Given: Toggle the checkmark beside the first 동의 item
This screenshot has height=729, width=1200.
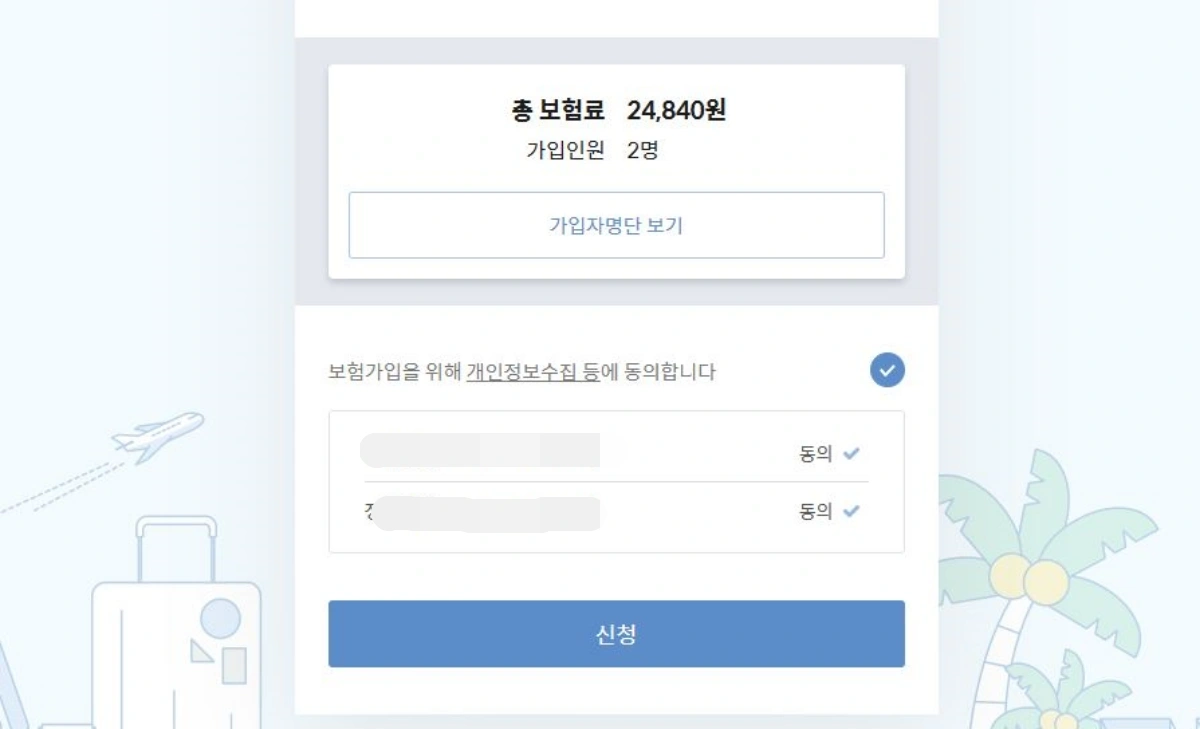Looking at the screenshot, I should (851, 454).
